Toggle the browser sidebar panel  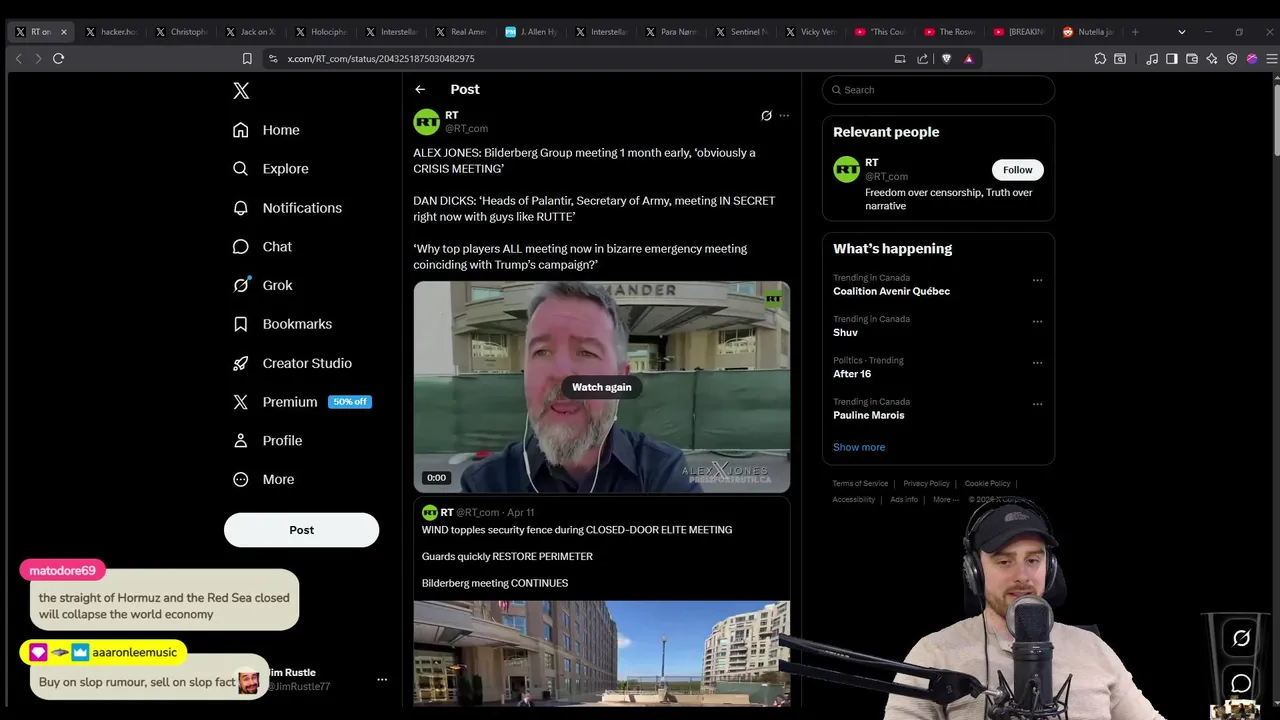[x=1172, y=59]
